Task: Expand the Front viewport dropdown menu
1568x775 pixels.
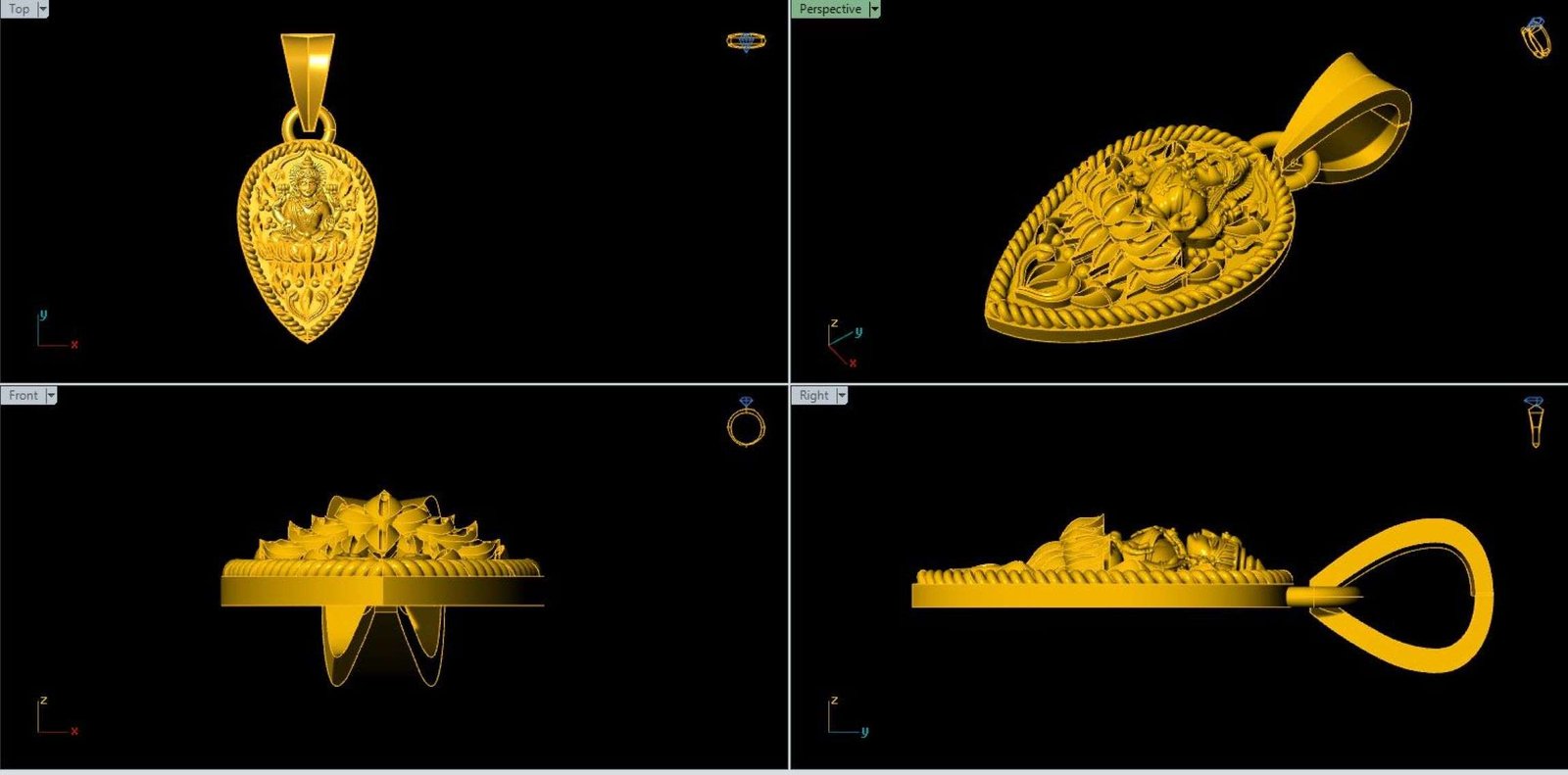Action: (51, 395)
